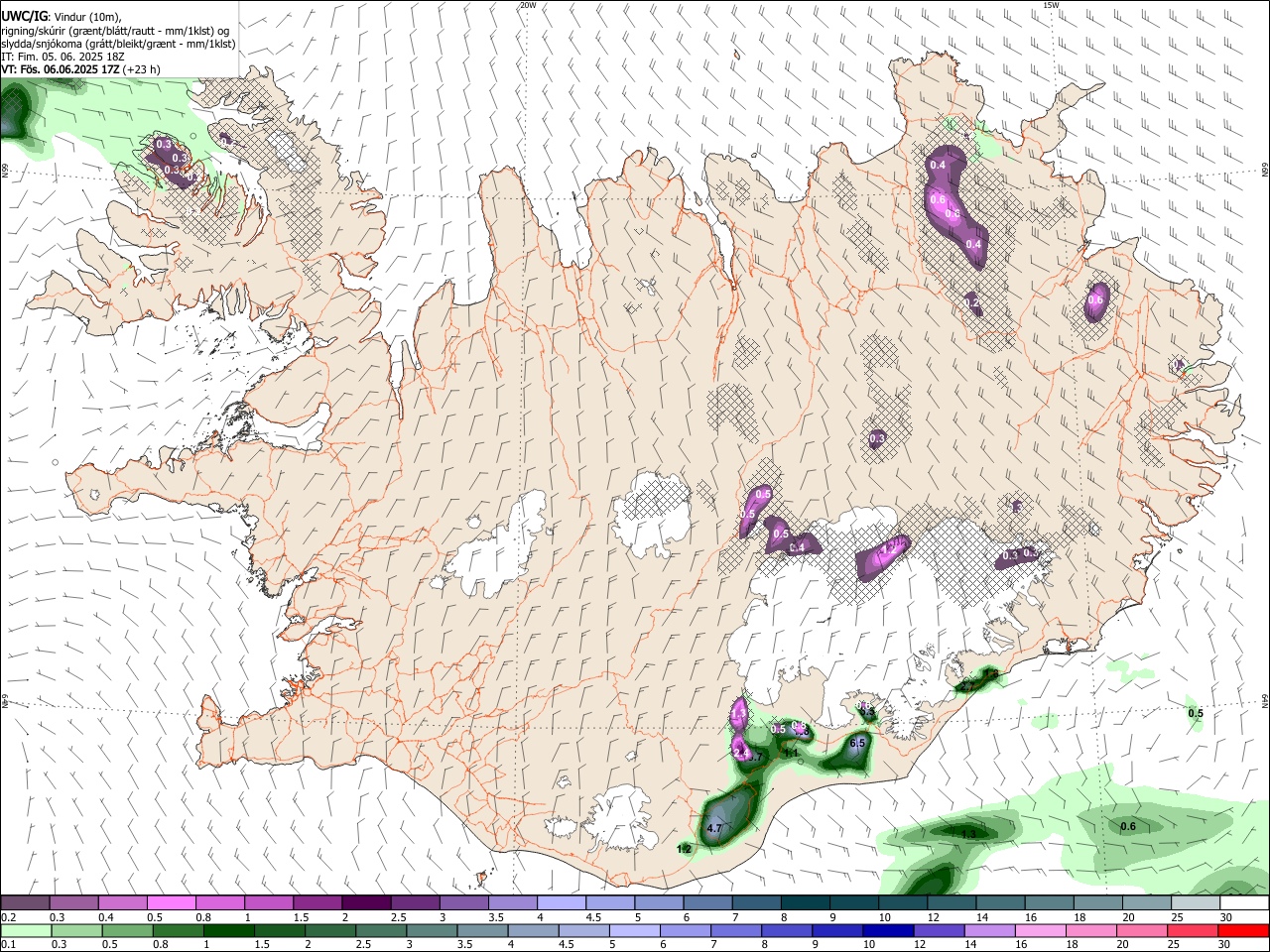Click the '2.7' rain value near the southeast coast
This screenshot has width=1270, height=952.
tap(968, 686)
